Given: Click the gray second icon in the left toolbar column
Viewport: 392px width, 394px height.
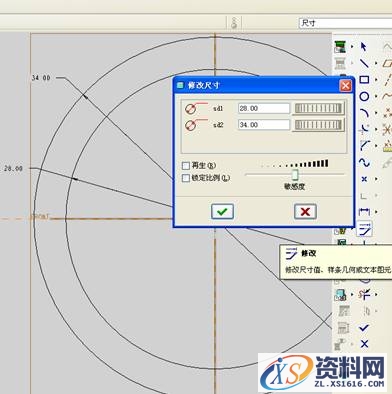Looking at the screenshot, I should [x=340, y=63].
